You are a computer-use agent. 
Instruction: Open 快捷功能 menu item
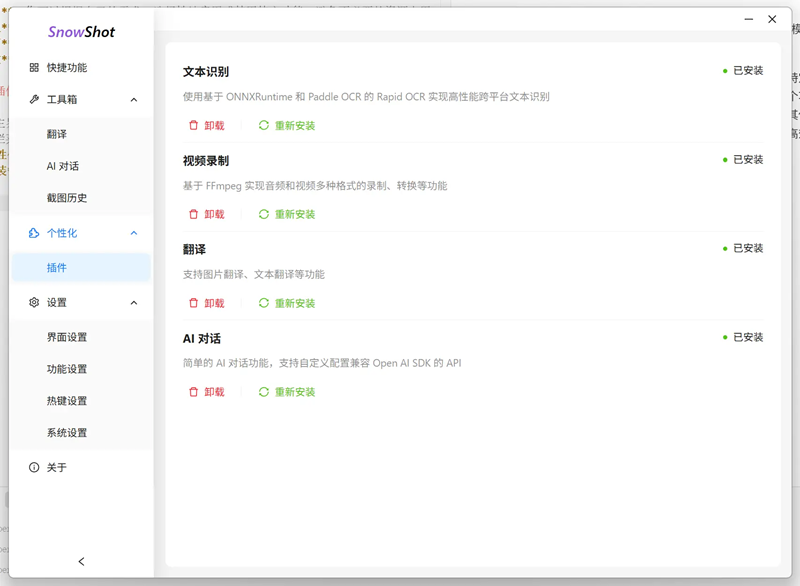(x=81, y=67)
